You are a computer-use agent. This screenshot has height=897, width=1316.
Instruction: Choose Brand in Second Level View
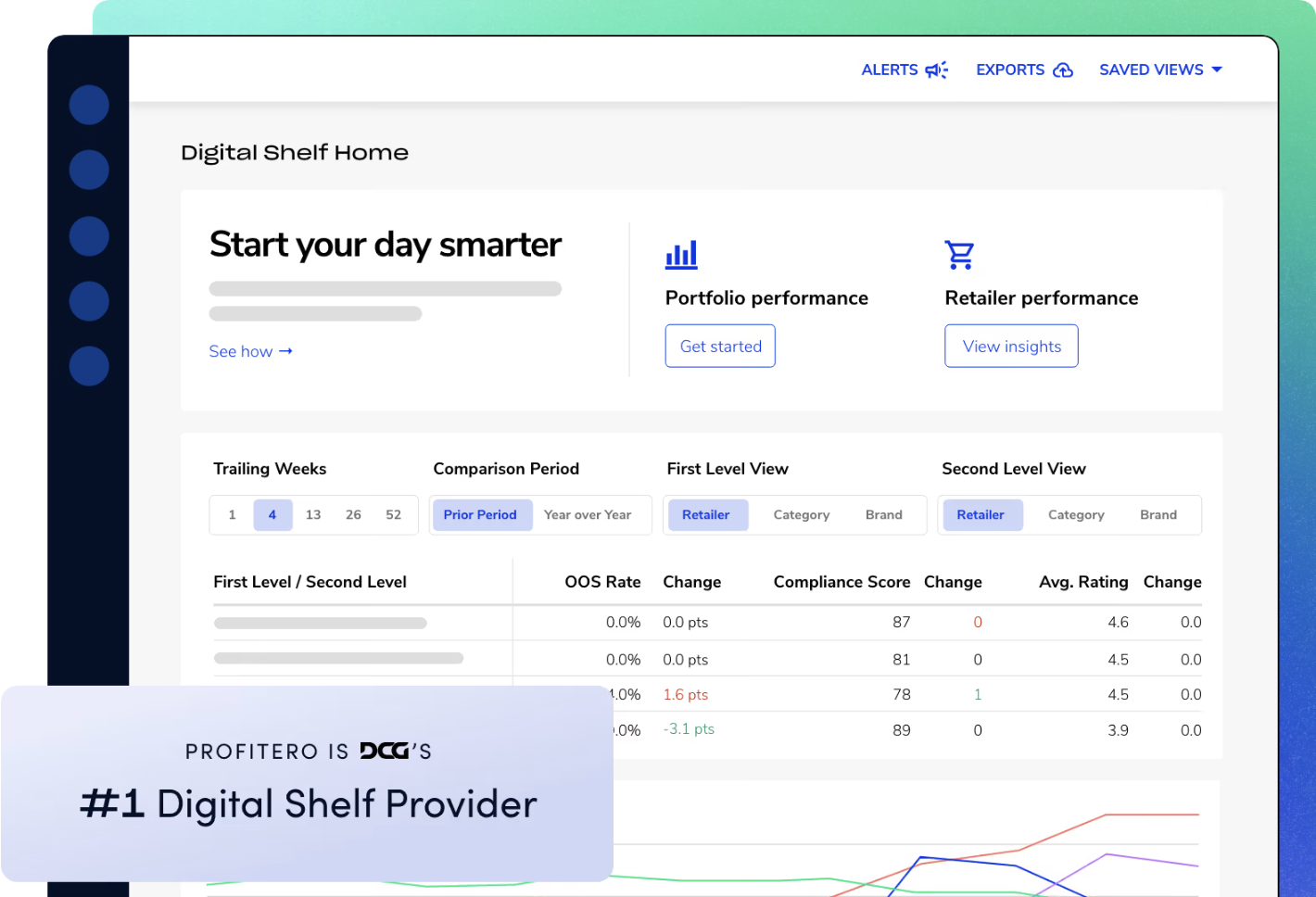[1158, 514]
